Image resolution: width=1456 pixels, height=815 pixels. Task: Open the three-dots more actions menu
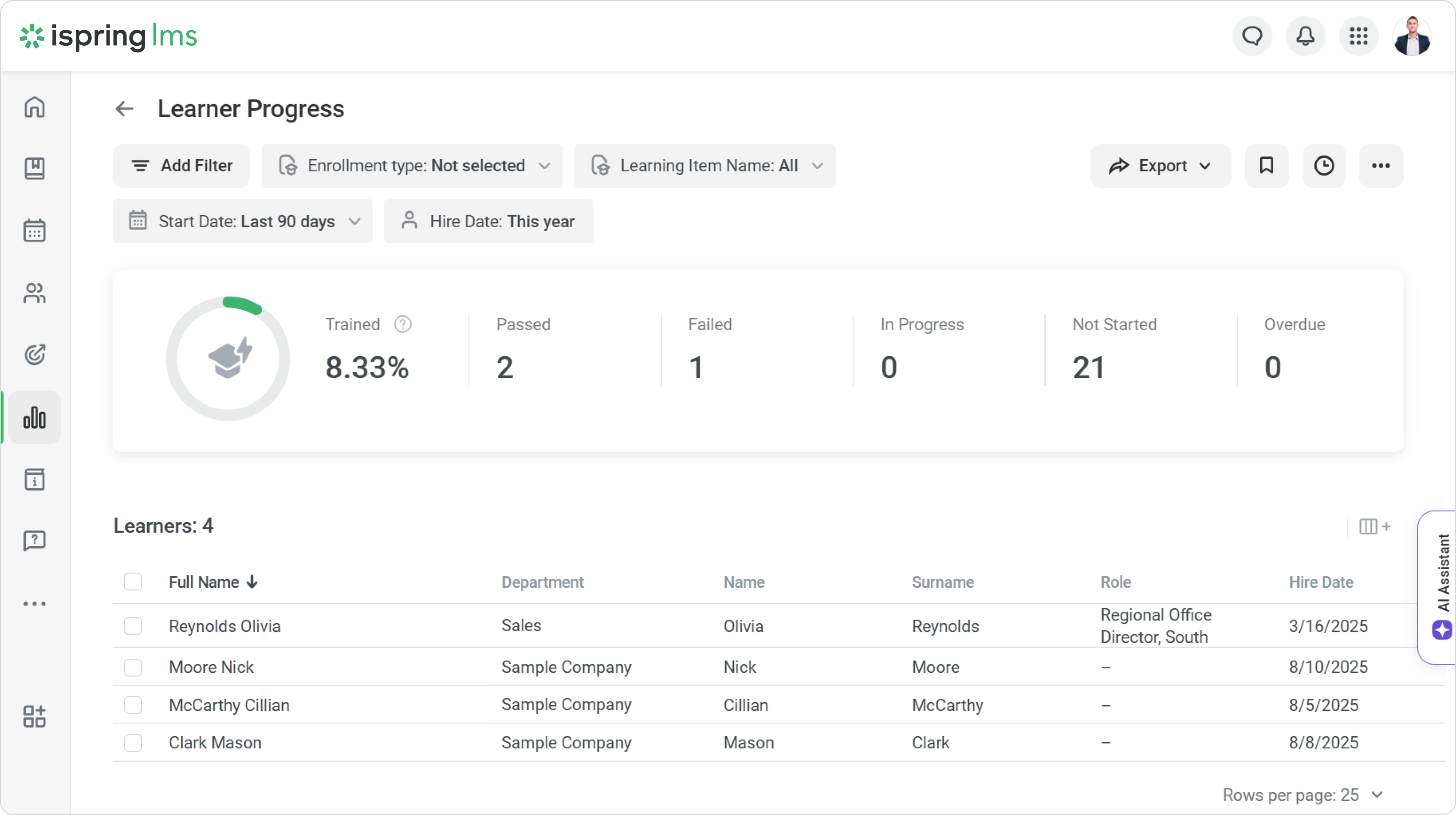[1380, 166]
